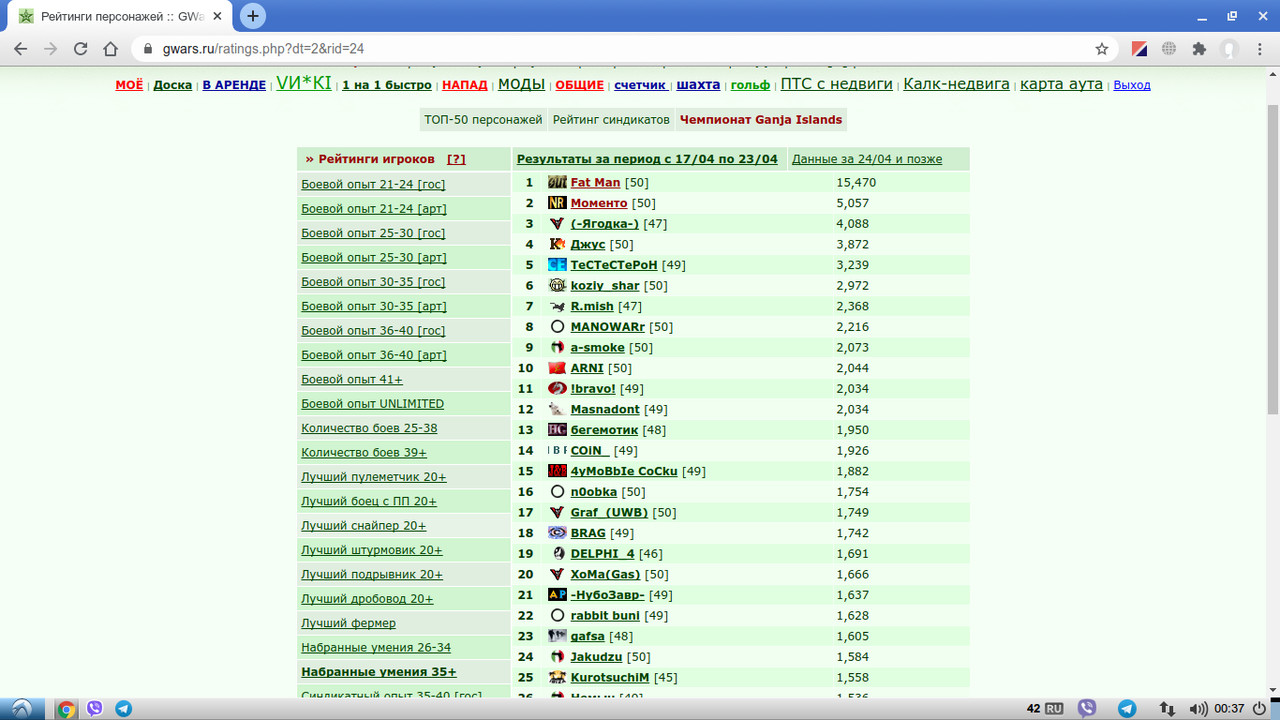Screen dimensions: 1280x720
Task: Click the syndicate icon beside a-smoke
Action: [x=557, y=347]
